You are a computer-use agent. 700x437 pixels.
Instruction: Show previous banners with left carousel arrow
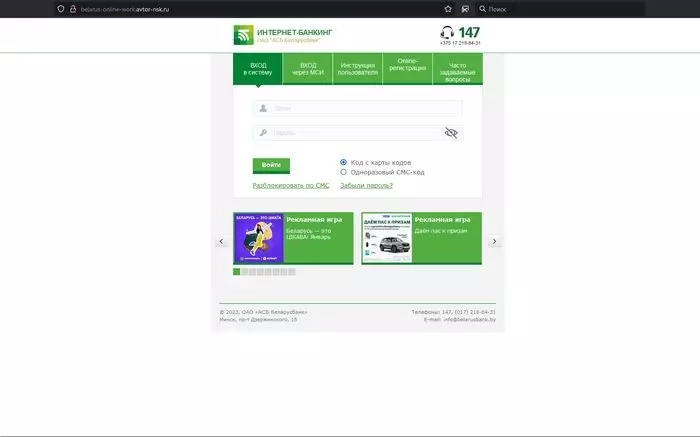221,241
